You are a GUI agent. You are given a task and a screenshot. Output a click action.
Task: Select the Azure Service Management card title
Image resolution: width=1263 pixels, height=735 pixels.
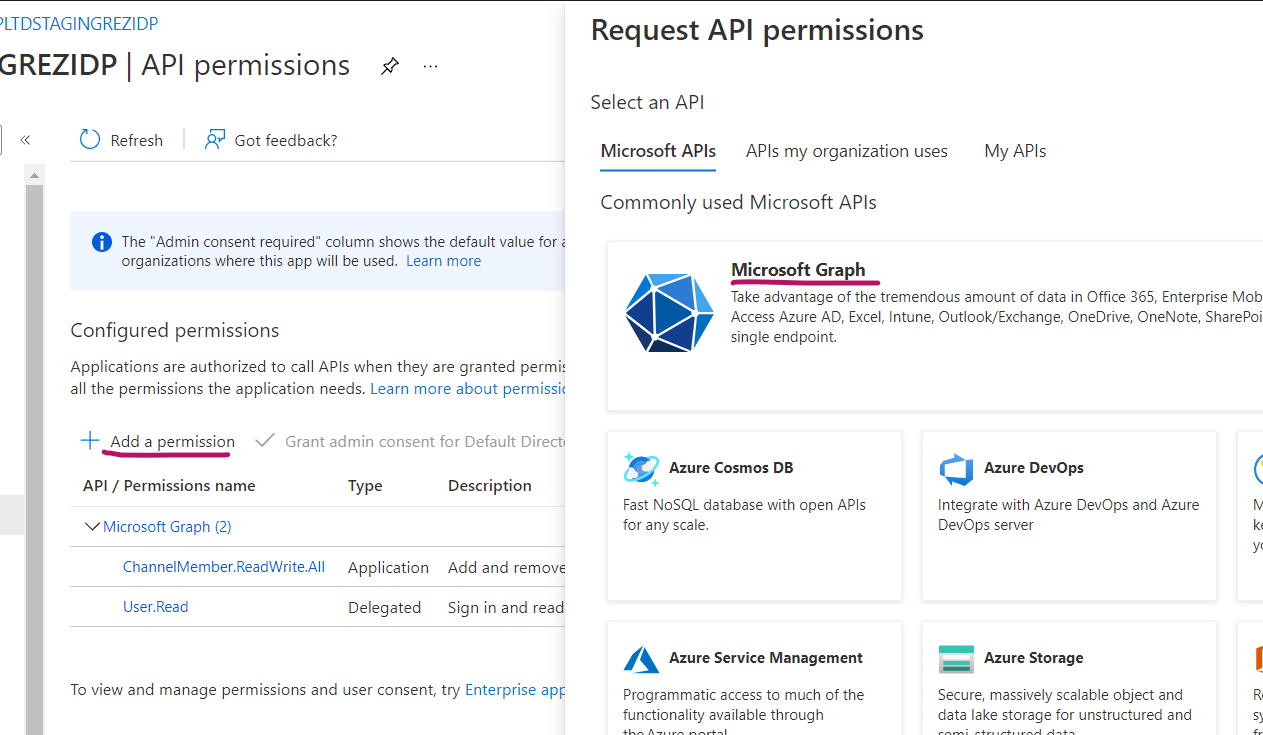766,658
